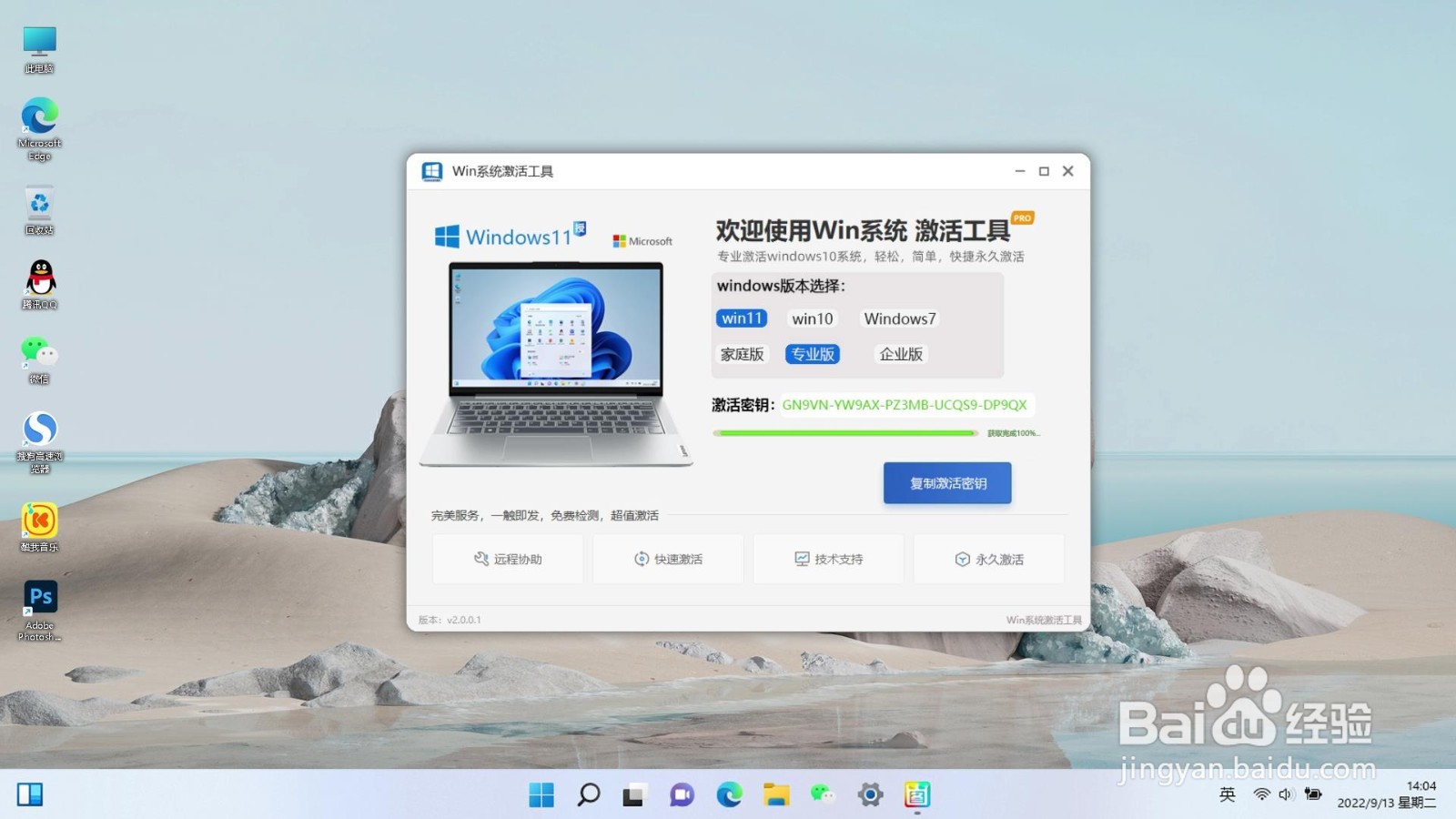This screenshot has width=1456, height=819.
Task: Open the taskbar widgets panel icon
Action: [x=30, y=794]
